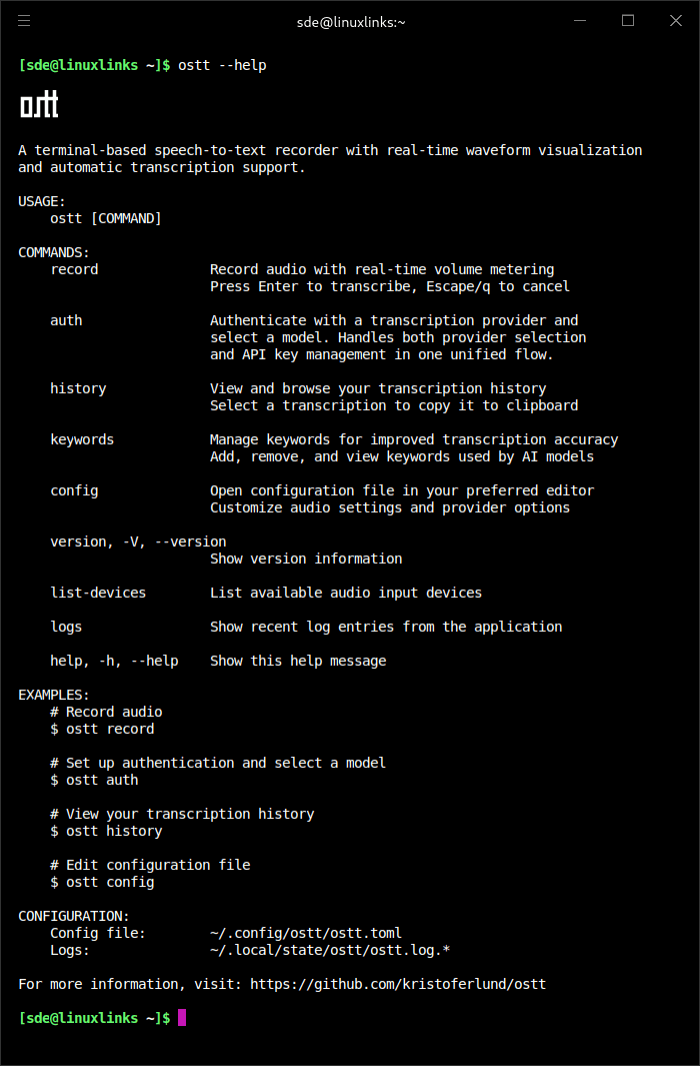This screenshot has height=1066, width=700.
Task: Select the 'record' command entry
Action: pos(74,268)
